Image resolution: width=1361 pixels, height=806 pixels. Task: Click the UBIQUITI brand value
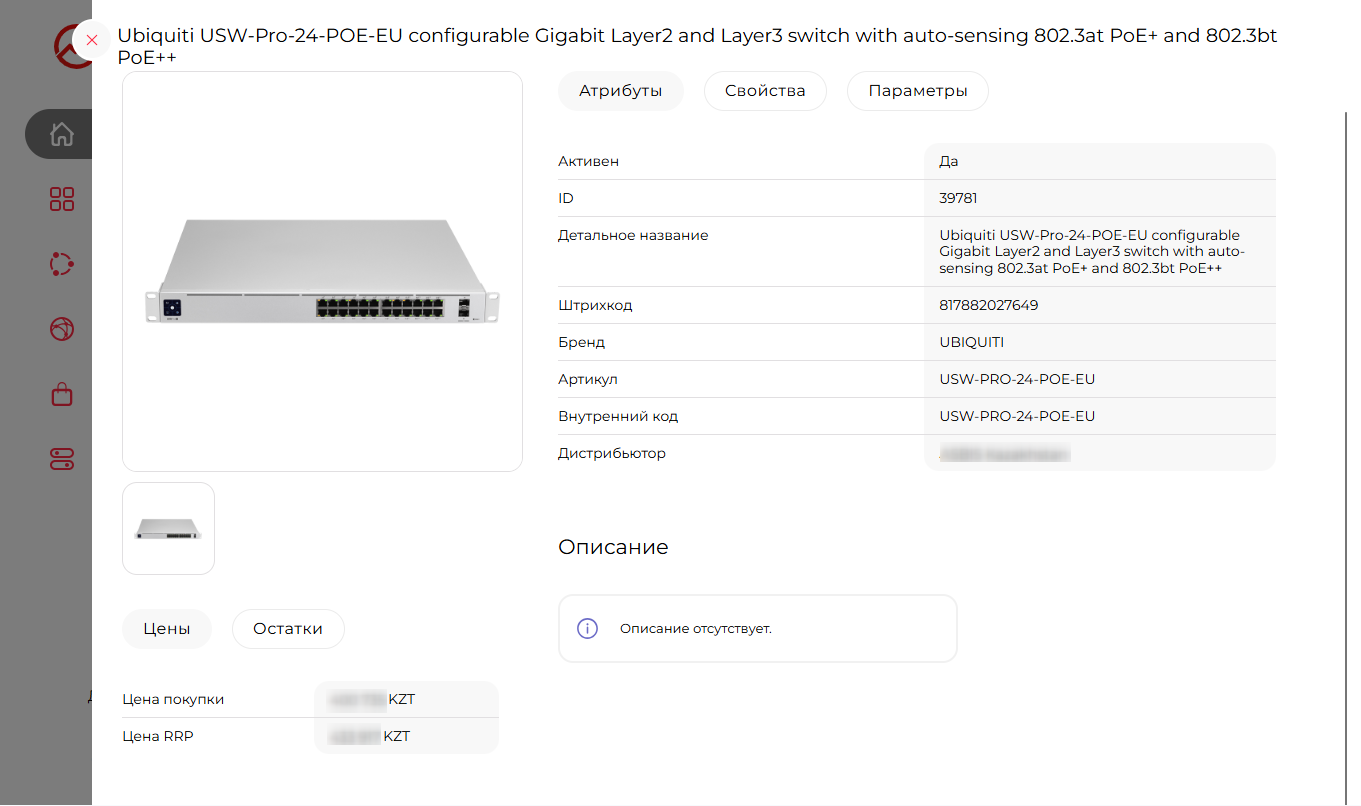(972, 342)
